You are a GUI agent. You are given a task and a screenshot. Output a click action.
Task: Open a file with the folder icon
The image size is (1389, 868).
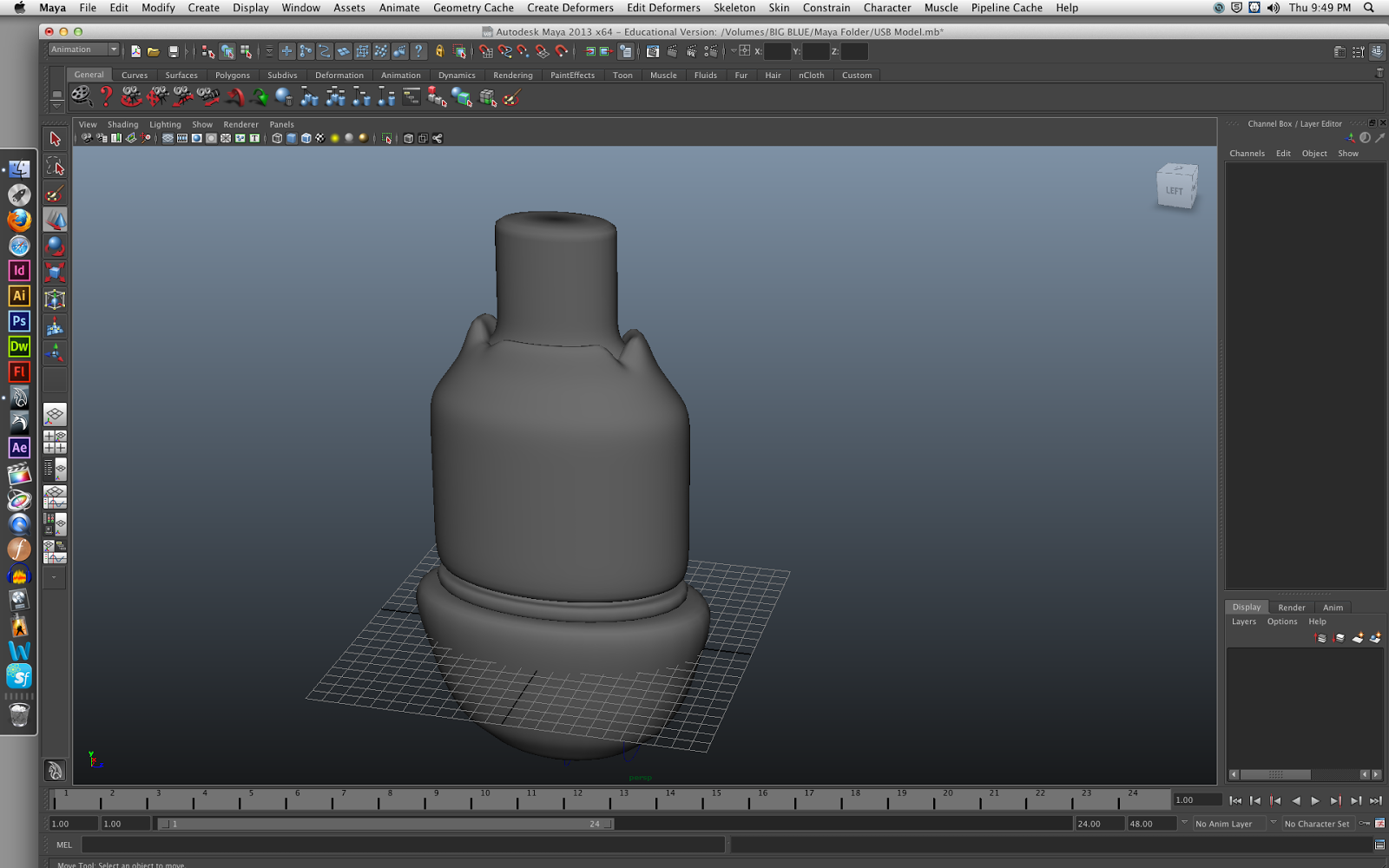tap(153, 50)
